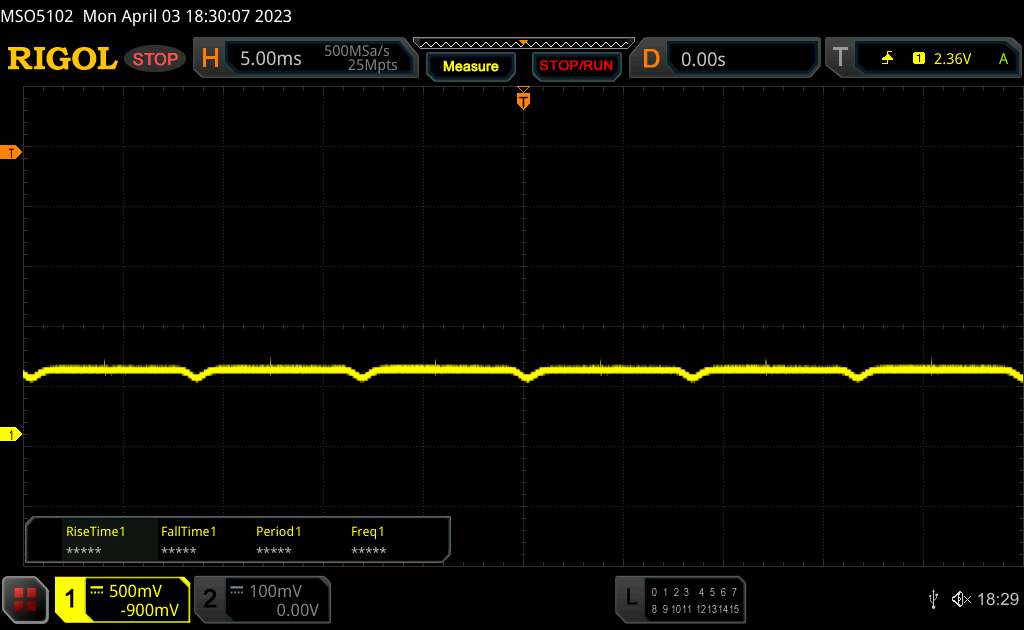Click the 18:29 clock display
This screenshot has width=1024, height=630.
tap(998, 599)
